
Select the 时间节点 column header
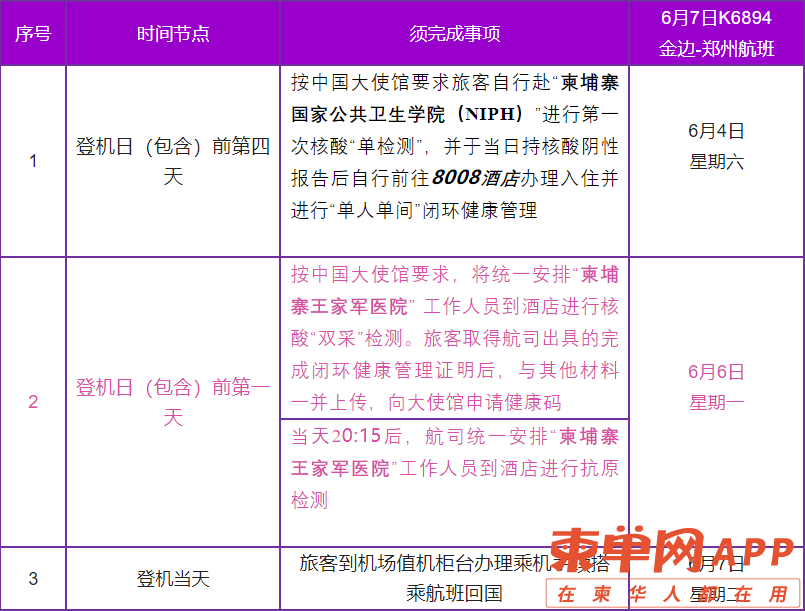coord(173,34)
